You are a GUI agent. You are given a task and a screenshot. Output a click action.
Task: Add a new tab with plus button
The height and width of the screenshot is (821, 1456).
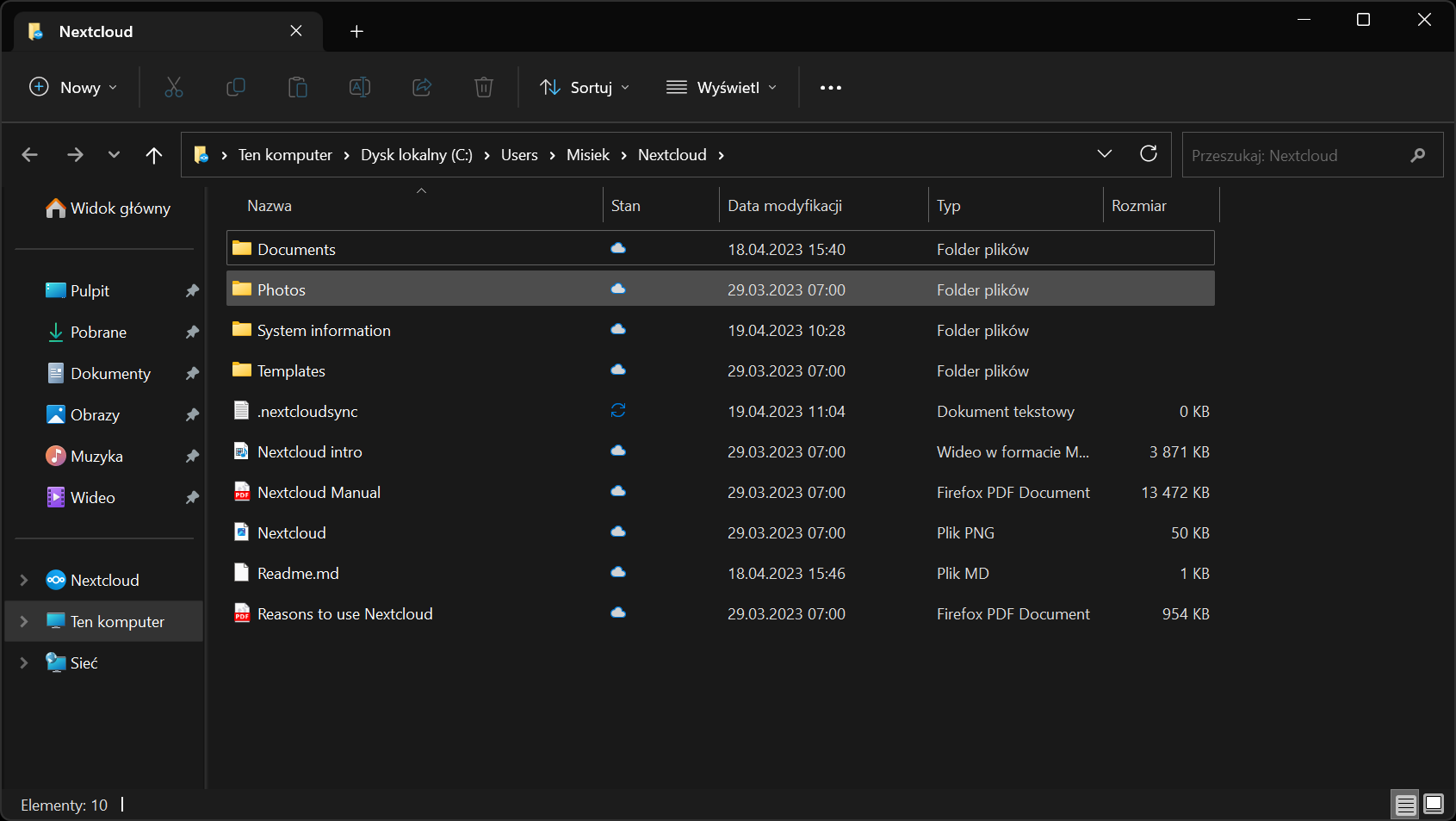(x=356, y=31)
